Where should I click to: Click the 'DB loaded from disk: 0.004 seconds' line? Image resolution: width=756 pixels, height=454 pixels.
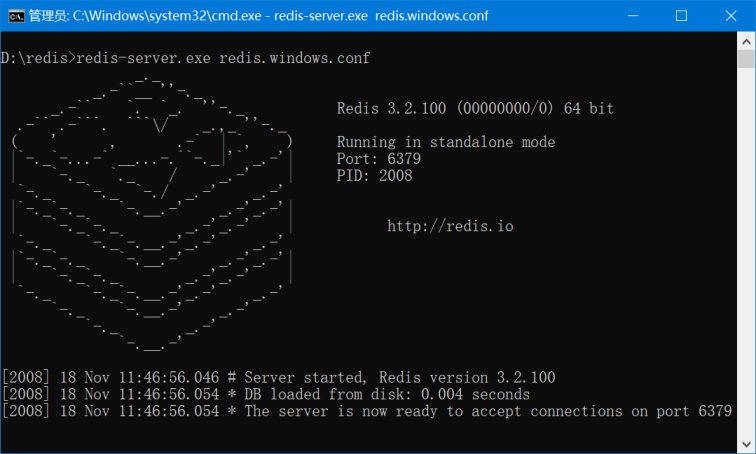point(266,394)
